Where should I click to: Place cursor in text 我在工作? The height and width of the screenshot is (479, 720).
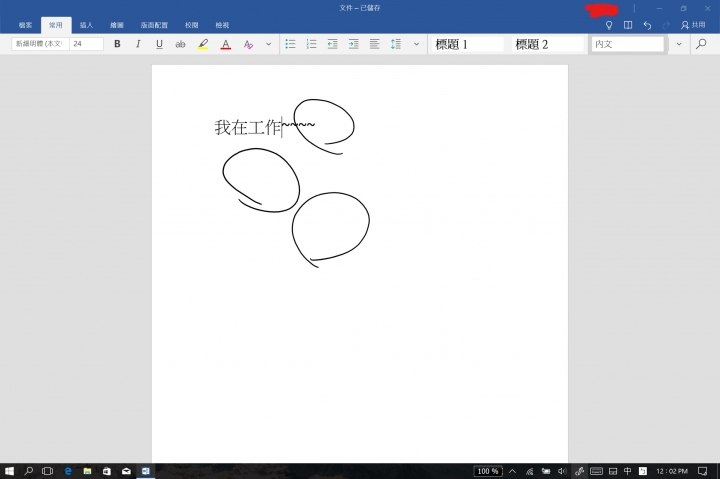[x=248, y=127]
